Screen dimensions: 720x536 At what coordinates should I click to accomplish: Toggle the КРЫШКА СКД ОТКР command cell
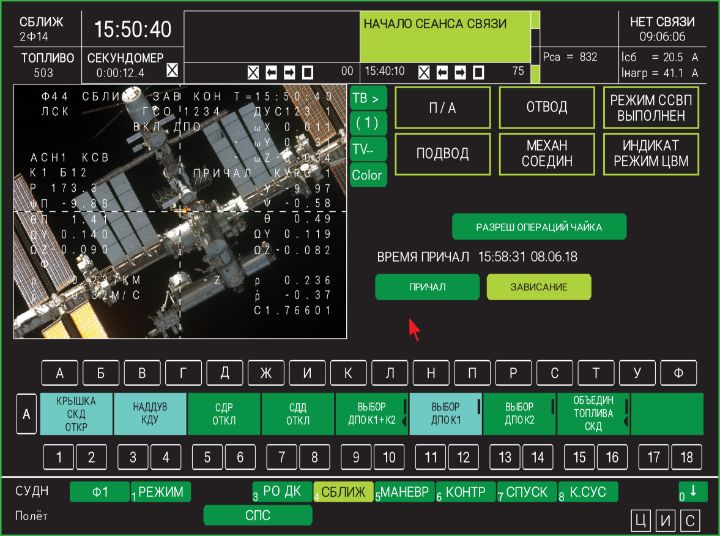tap(76, 414)
